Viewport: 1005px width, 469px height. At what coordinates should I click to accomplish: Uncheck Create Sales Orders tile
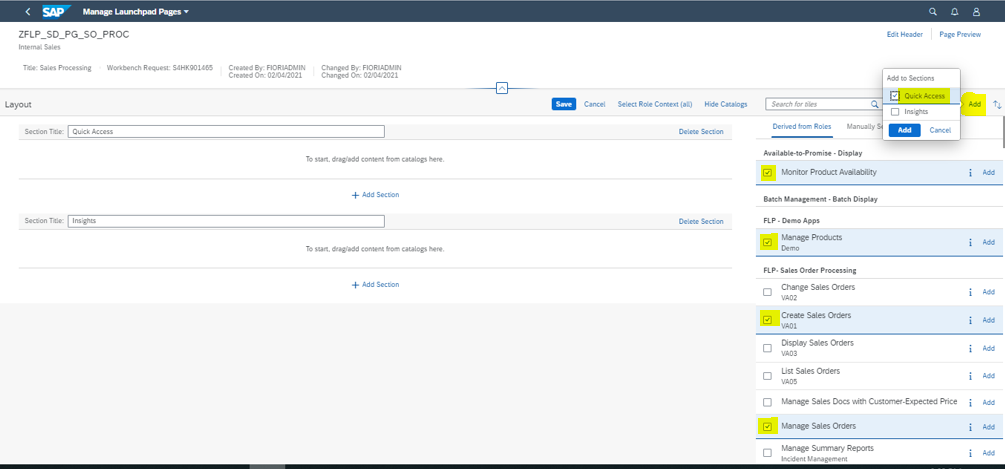pos(767,320)
